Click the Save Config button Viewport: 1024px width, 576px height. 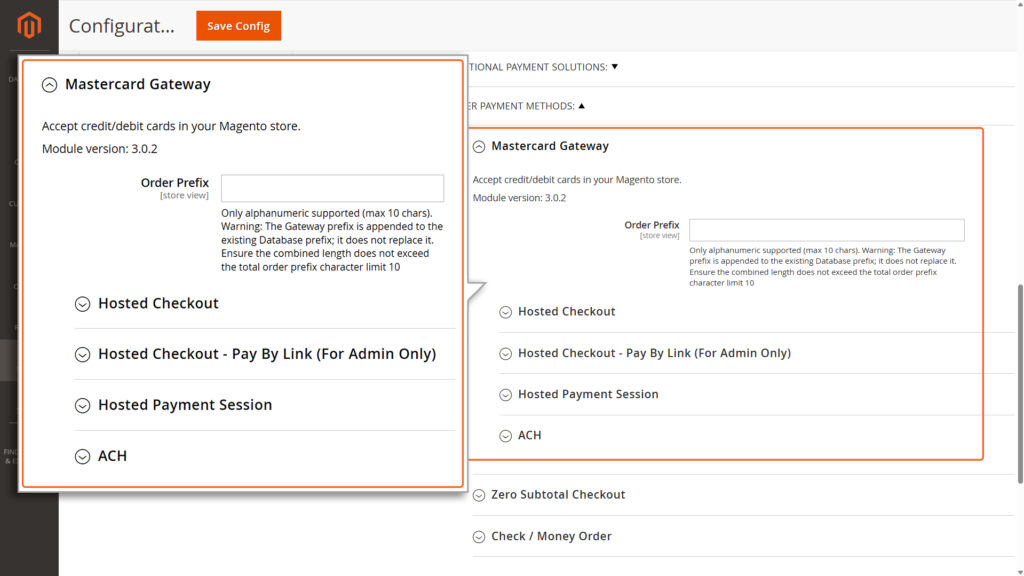click(x=238, y=25)
